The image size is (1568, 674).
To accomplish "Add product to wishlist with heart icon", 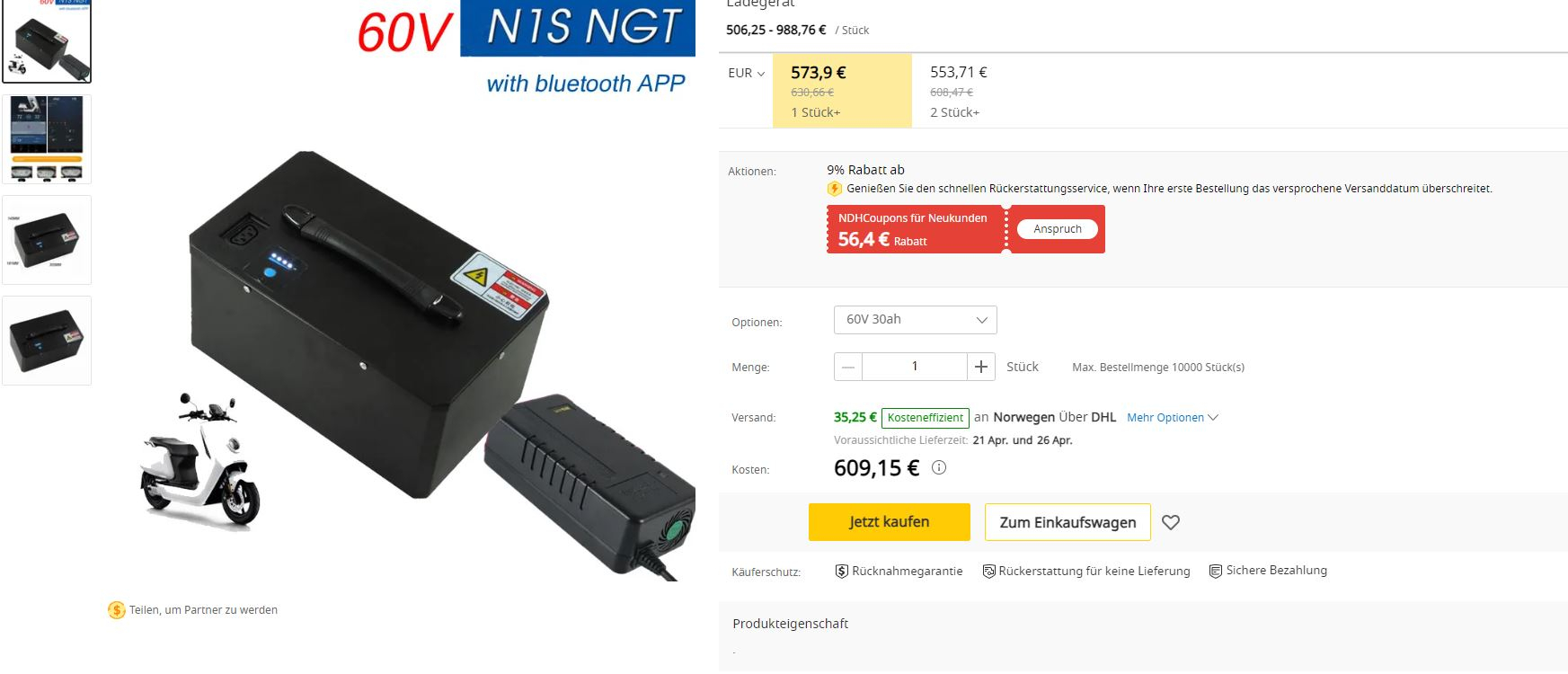I will [x=1171, y=522].
